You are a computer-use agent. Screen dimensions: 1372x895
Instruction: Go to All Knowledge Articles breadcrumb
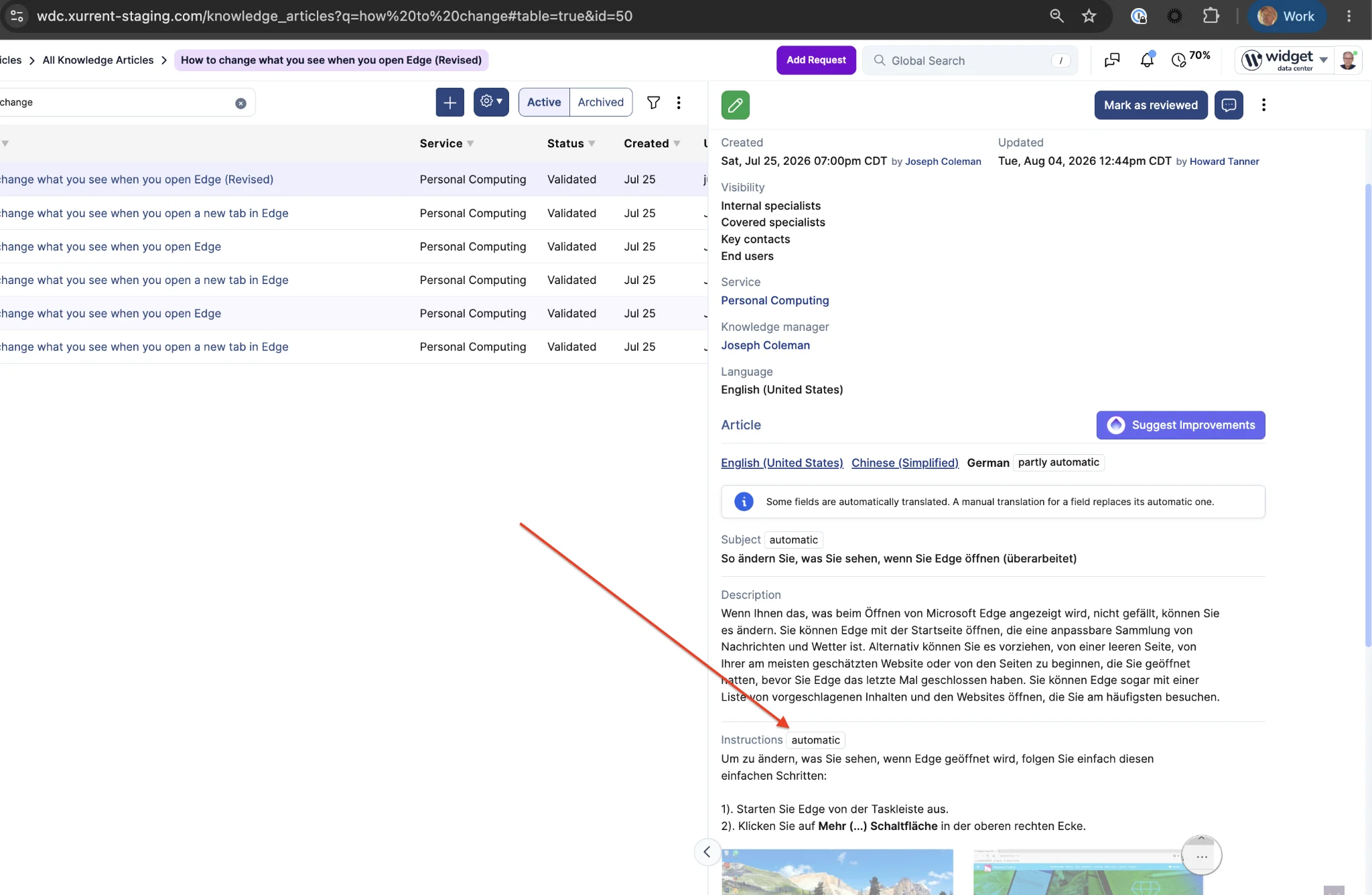(x=98, y=60)
